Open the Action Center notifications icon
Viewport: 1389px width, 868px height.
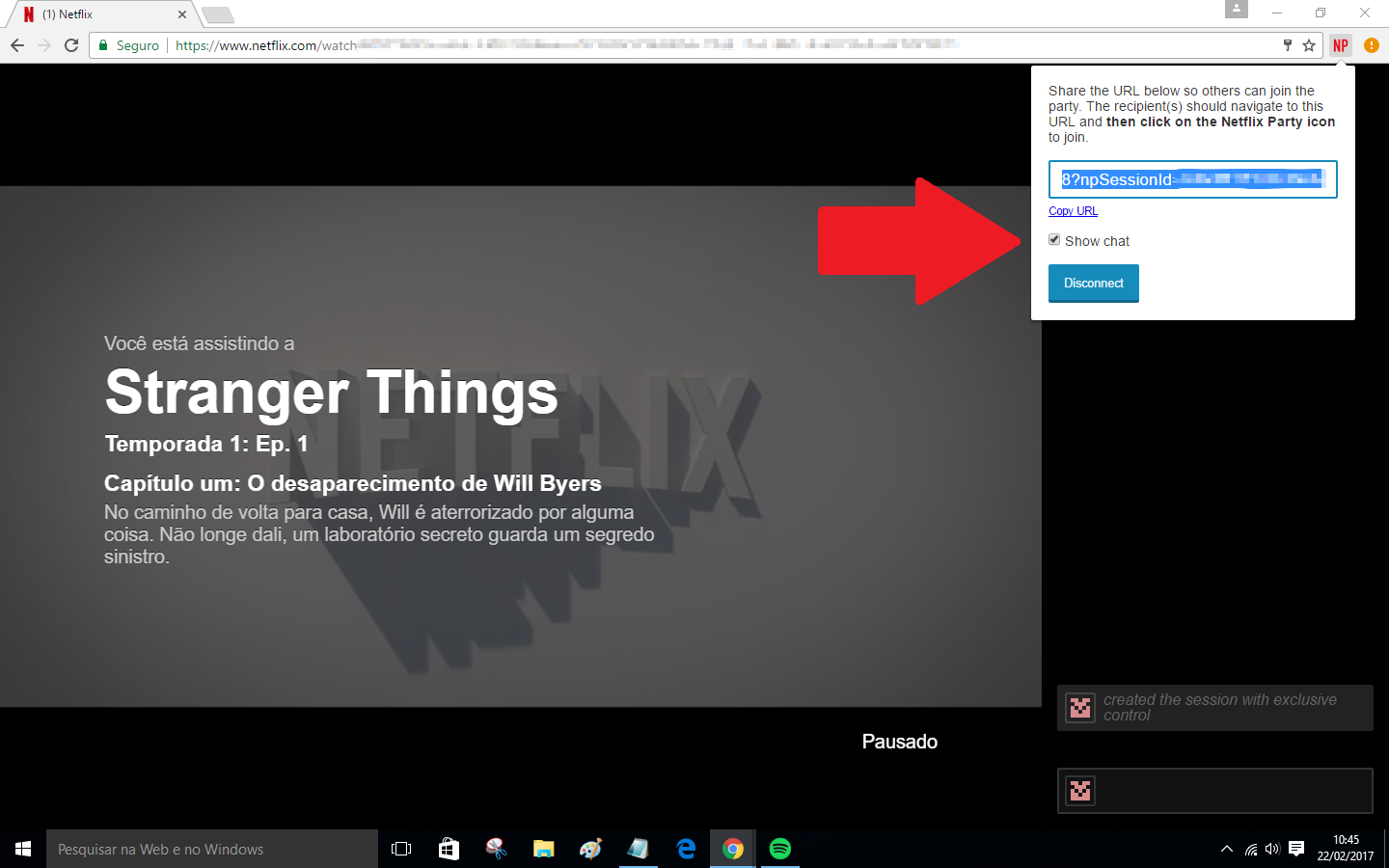coord(1296,849)
